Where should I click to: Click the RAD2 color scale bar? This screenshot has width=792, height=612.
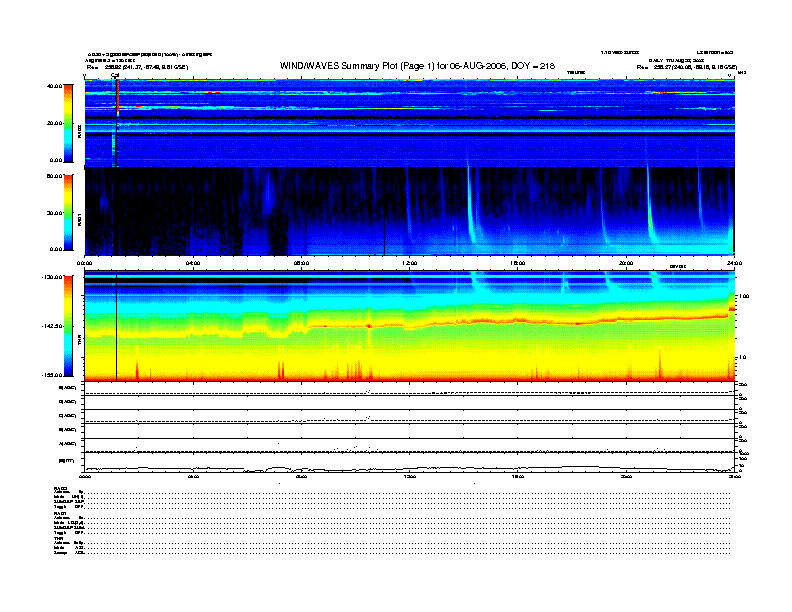click(68, 123)
